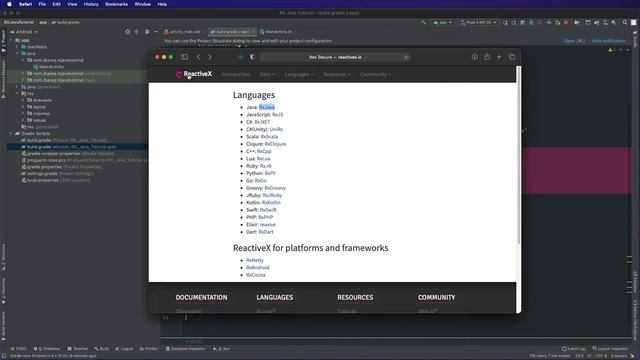Open the RxKotlin link
640x360 pixels.
[271, 202]
